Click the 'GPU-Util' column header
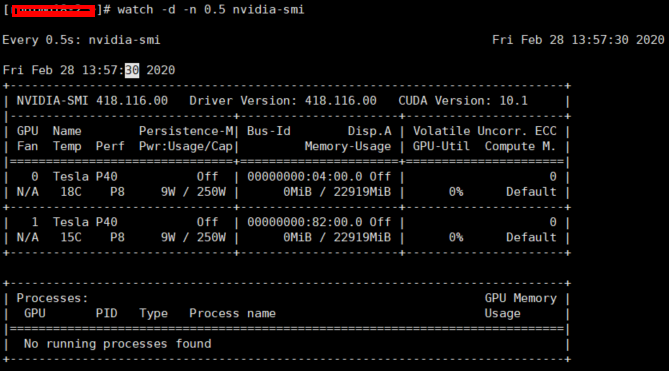669x371 pixels. (x=441, y=147)
